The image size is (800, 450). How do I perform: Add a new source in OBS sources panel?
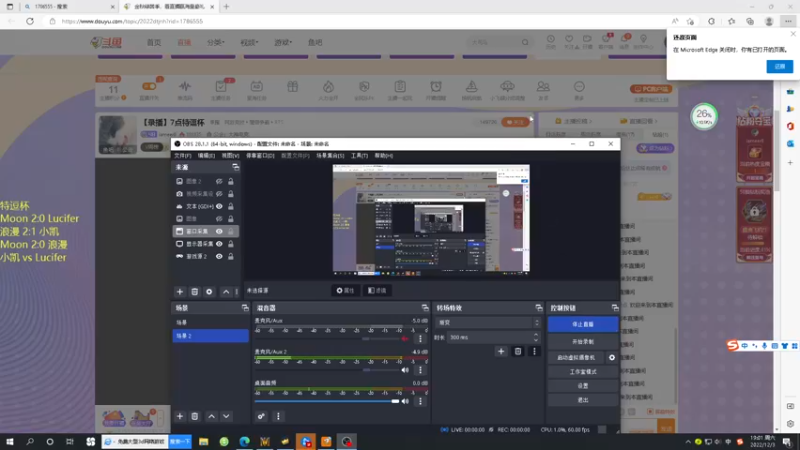pos(180,292)
